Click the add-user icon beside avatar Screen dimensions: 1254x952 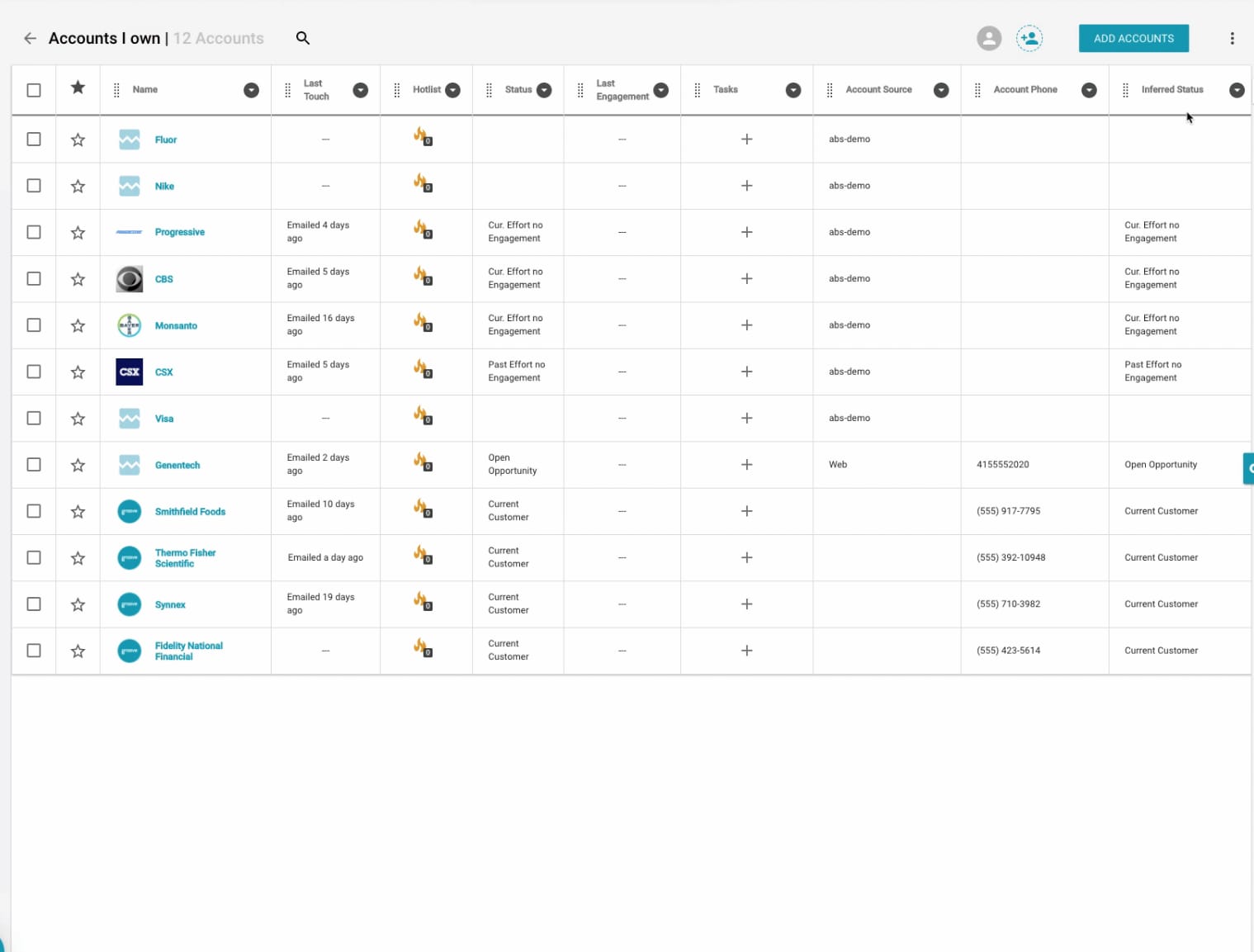[x=1029, y=38]
